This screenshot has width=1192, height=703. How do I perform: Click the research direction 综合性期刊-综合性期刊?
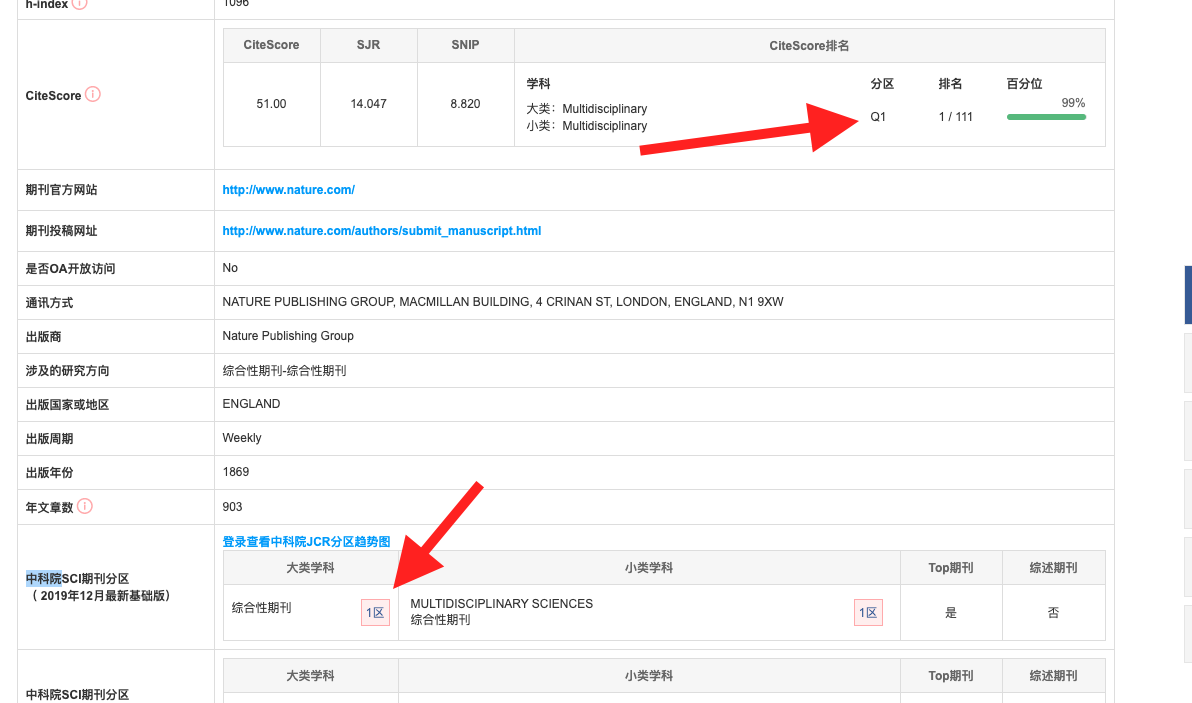(x=284, y=370)
